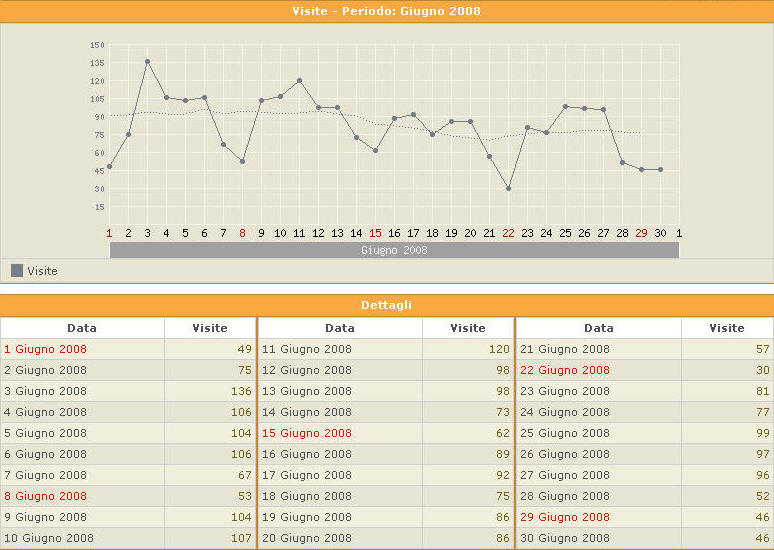Click the '11 Giugno 2008' date cell
This screenshot has height=550, width=774.
[340, 349]
